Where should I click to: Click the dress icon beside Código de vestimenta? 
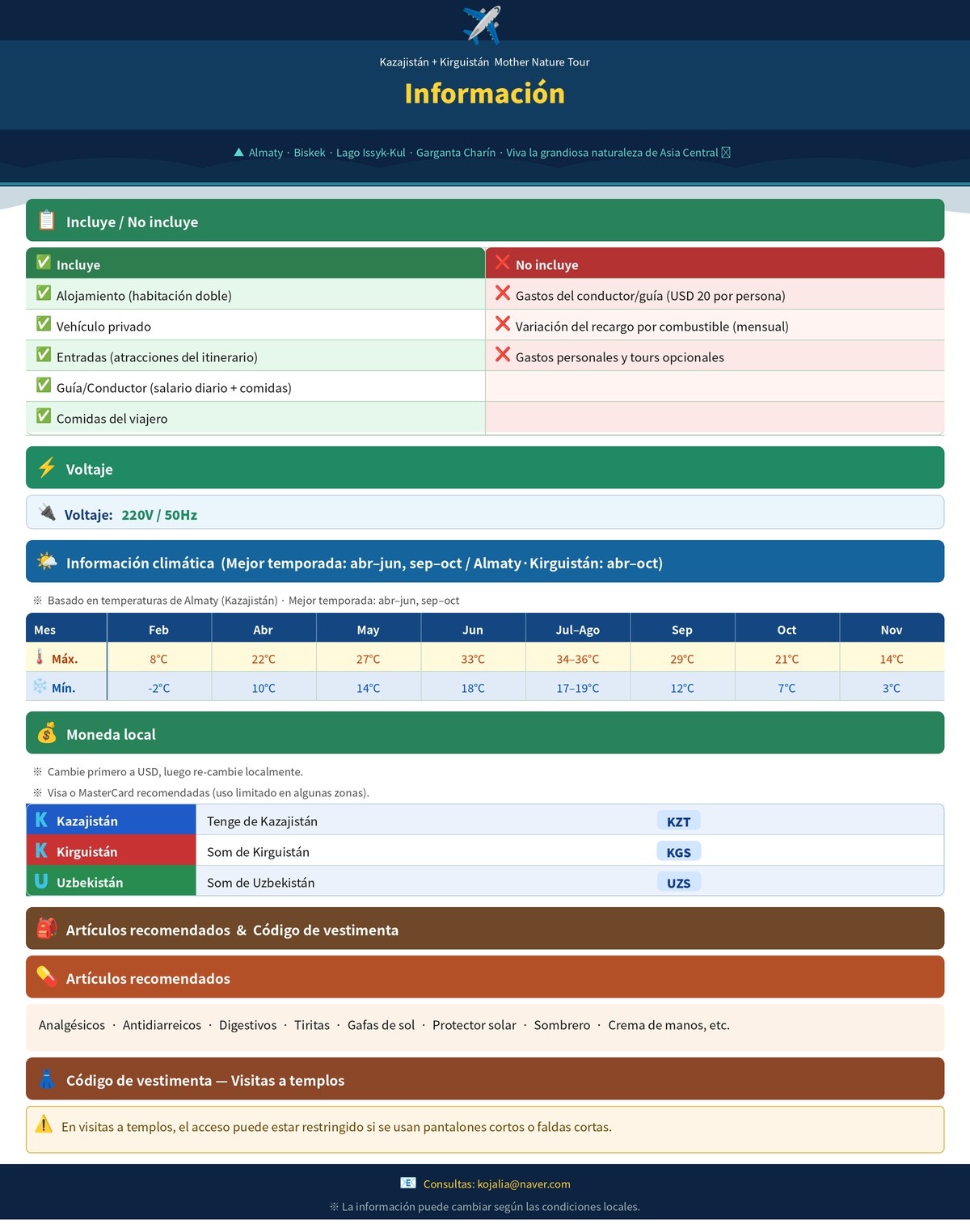(x=47, y=1078)
